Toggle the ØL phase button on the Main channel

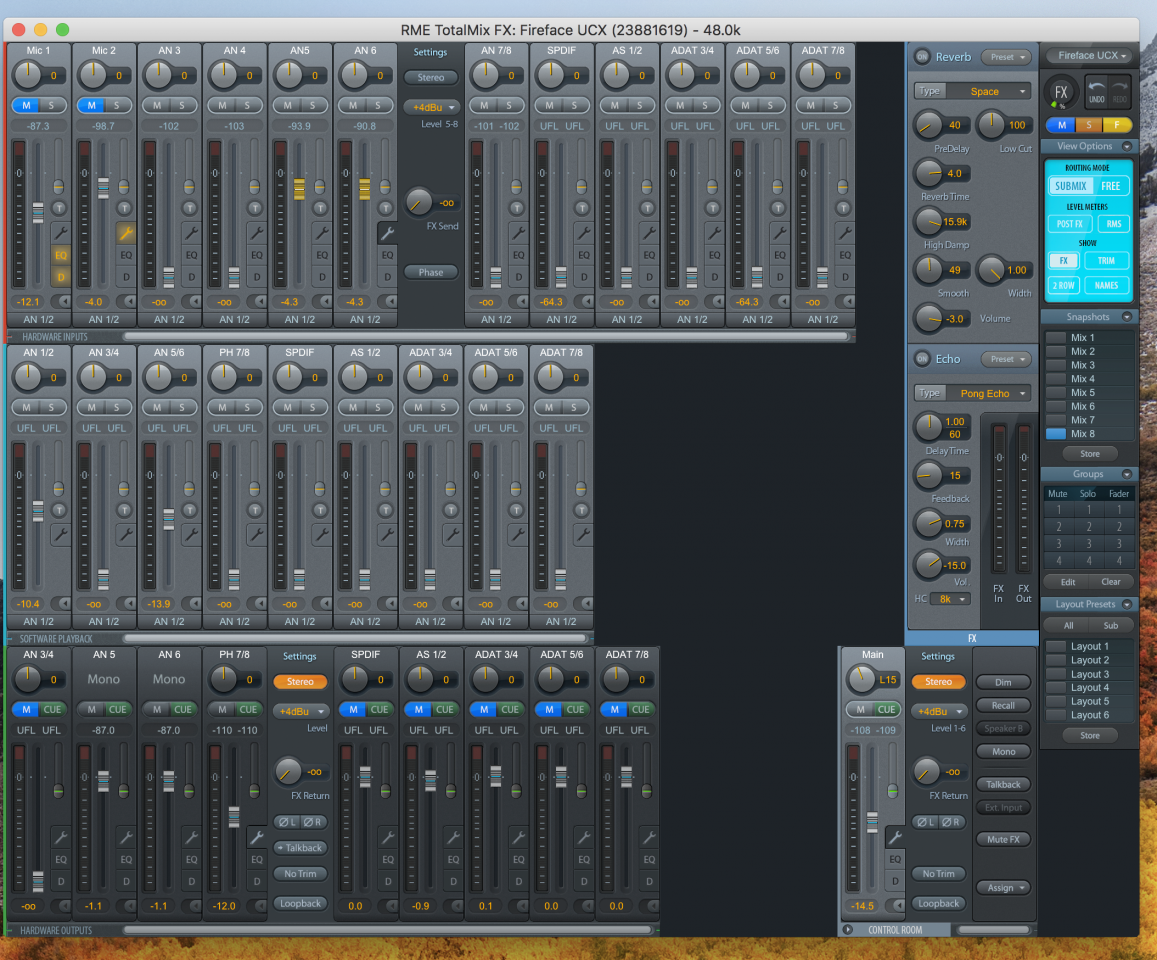tap(925, 822)
